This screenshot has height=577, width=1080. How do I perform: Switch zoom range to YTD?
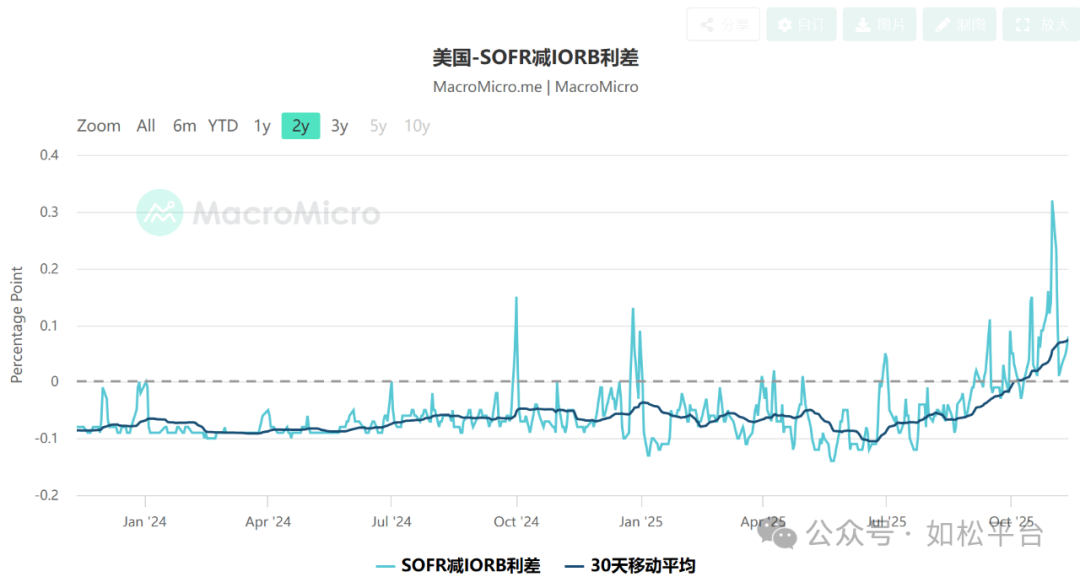pos(223,126)
